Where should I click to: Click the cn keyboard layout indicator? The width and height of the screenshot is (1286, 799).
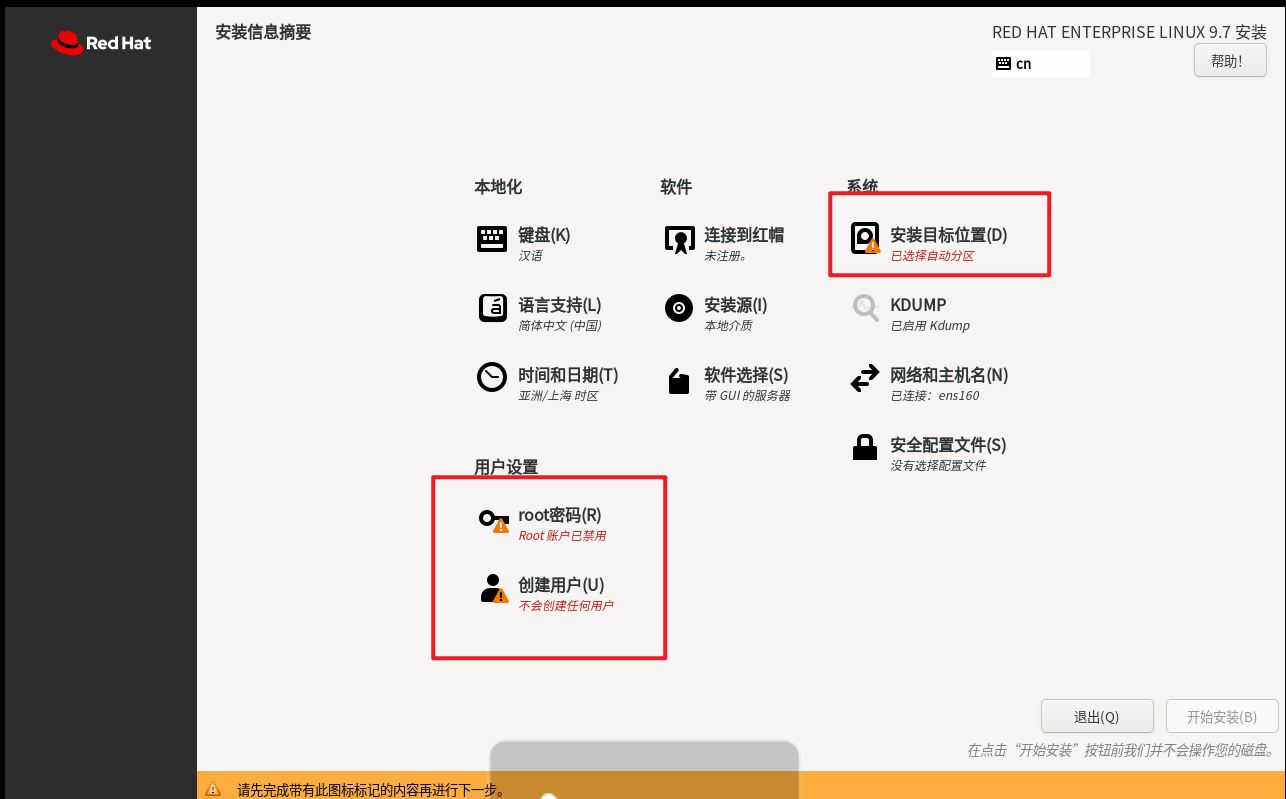[1040, 63]
